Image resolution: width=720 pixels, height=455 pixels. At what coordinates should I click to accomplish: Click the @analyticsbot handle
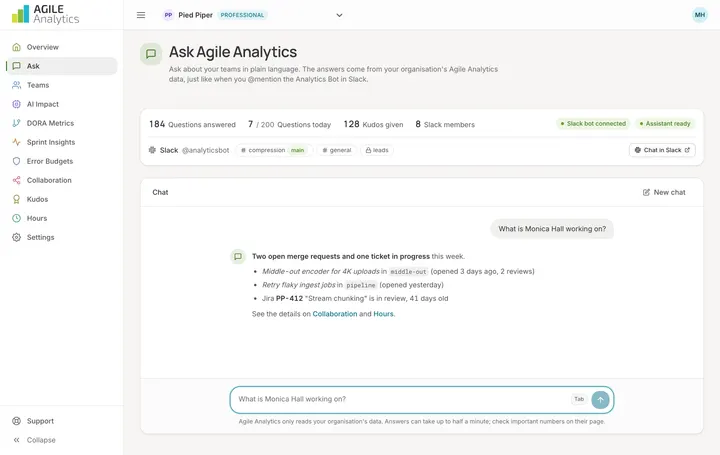pyautogui.click(x=205, y=150)
